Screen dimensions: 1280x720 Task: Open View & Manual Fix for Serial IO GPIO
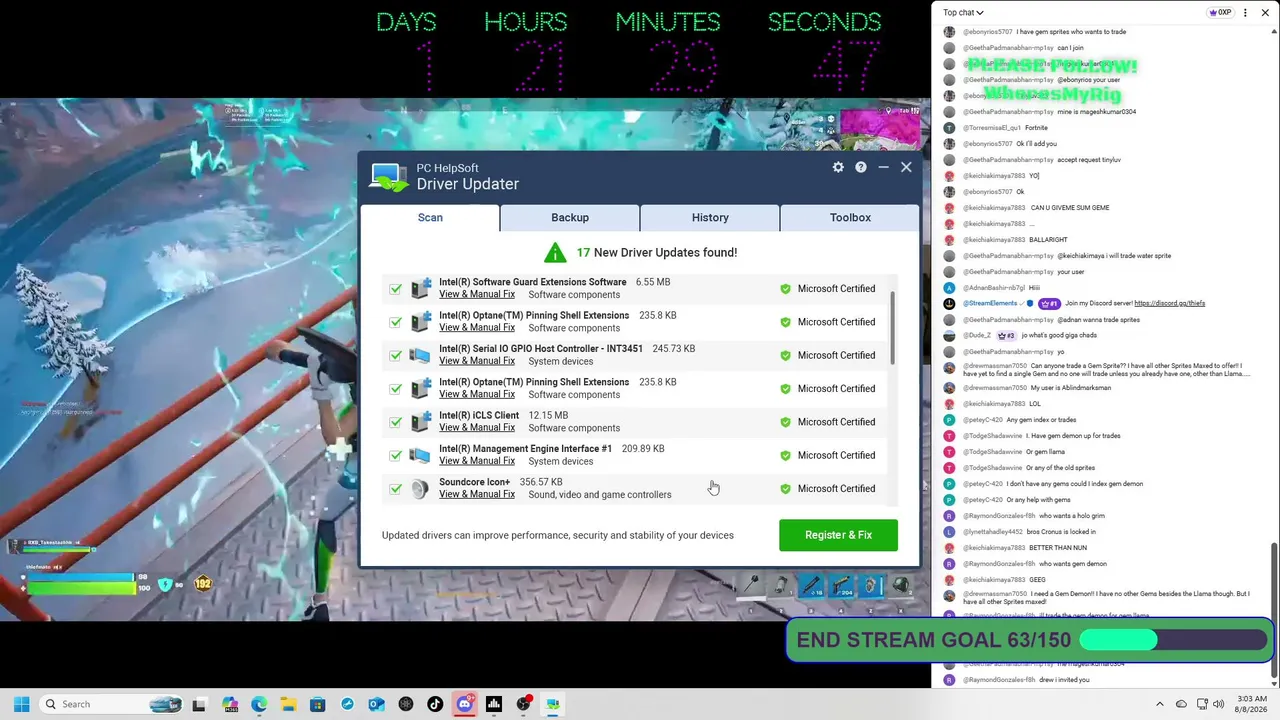coord(477,361)
